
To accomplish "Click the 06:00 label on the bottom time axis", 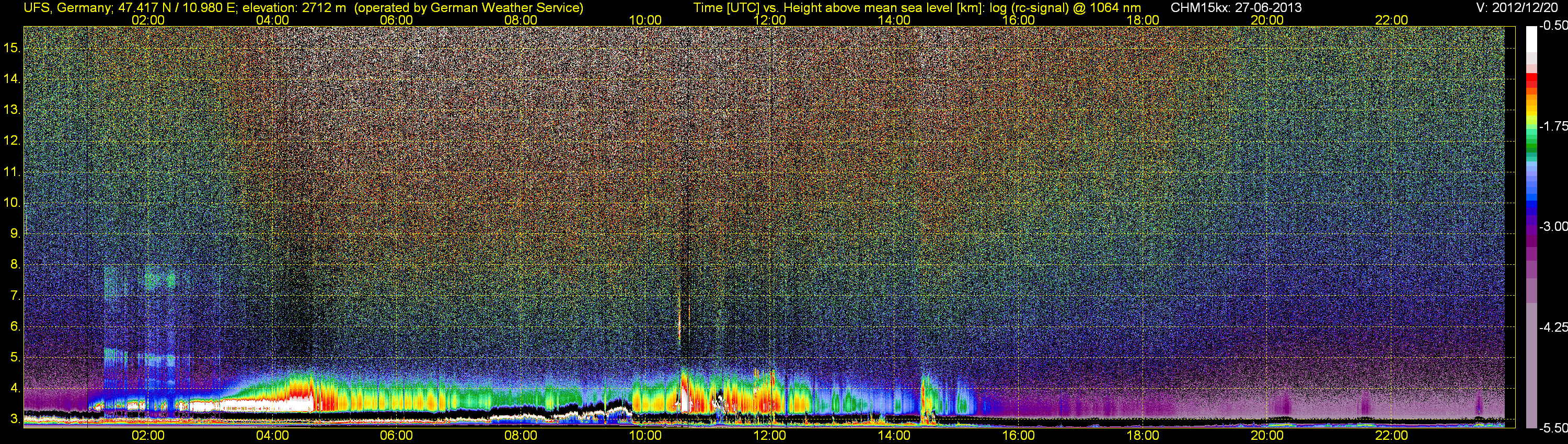I will pyautogui.click(x=396, y=436).
